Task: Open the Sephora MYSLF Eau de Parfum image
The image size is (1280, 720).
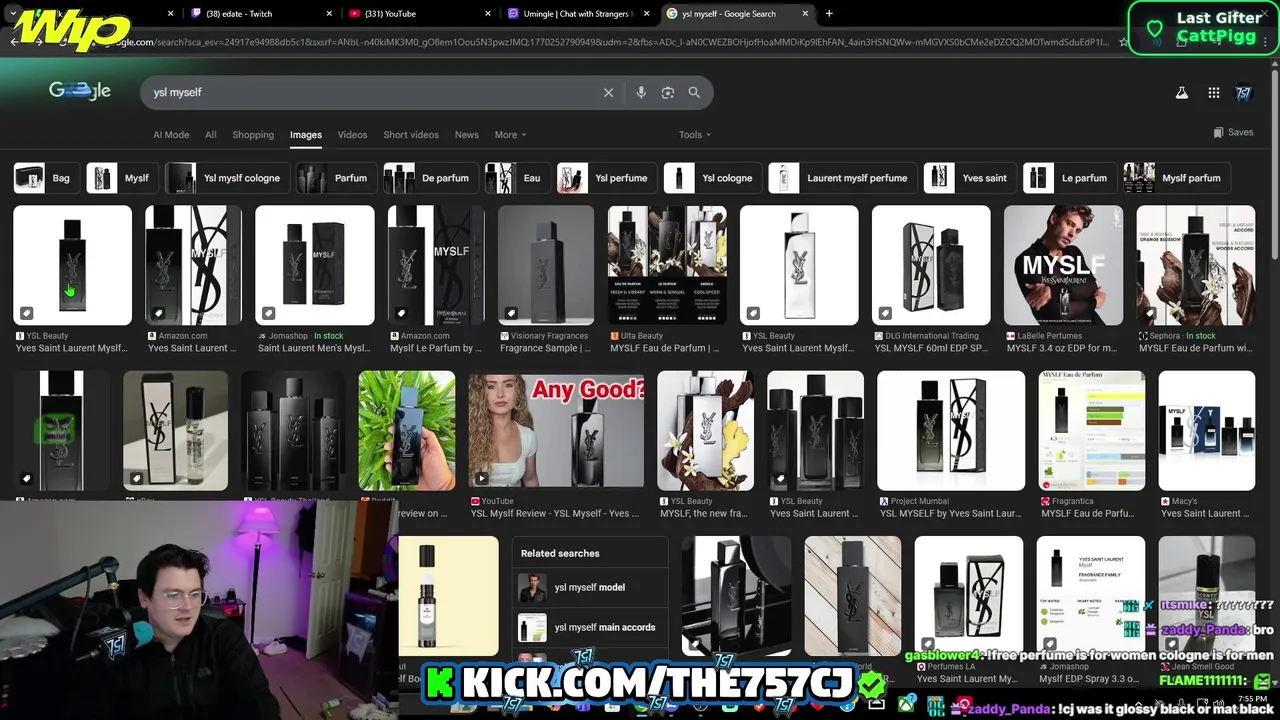Action: [x=1195, y=265]
